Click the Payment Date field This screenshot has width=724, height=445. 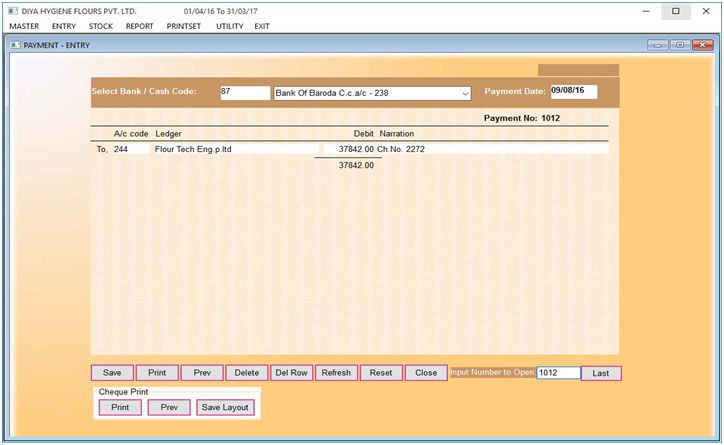[x=573, y=92]
